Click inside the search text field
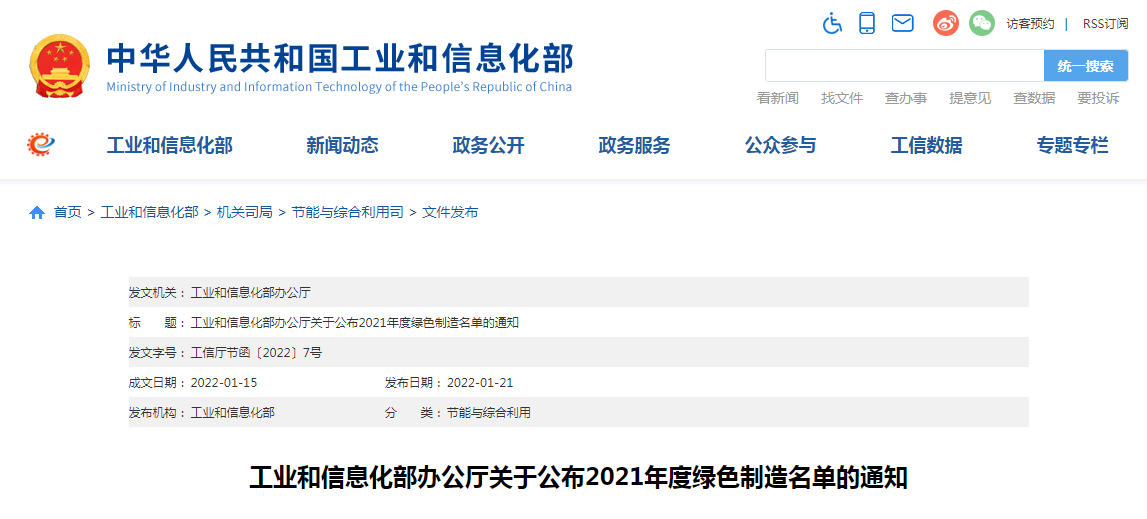1147x519 pixels. click(904, 66)
